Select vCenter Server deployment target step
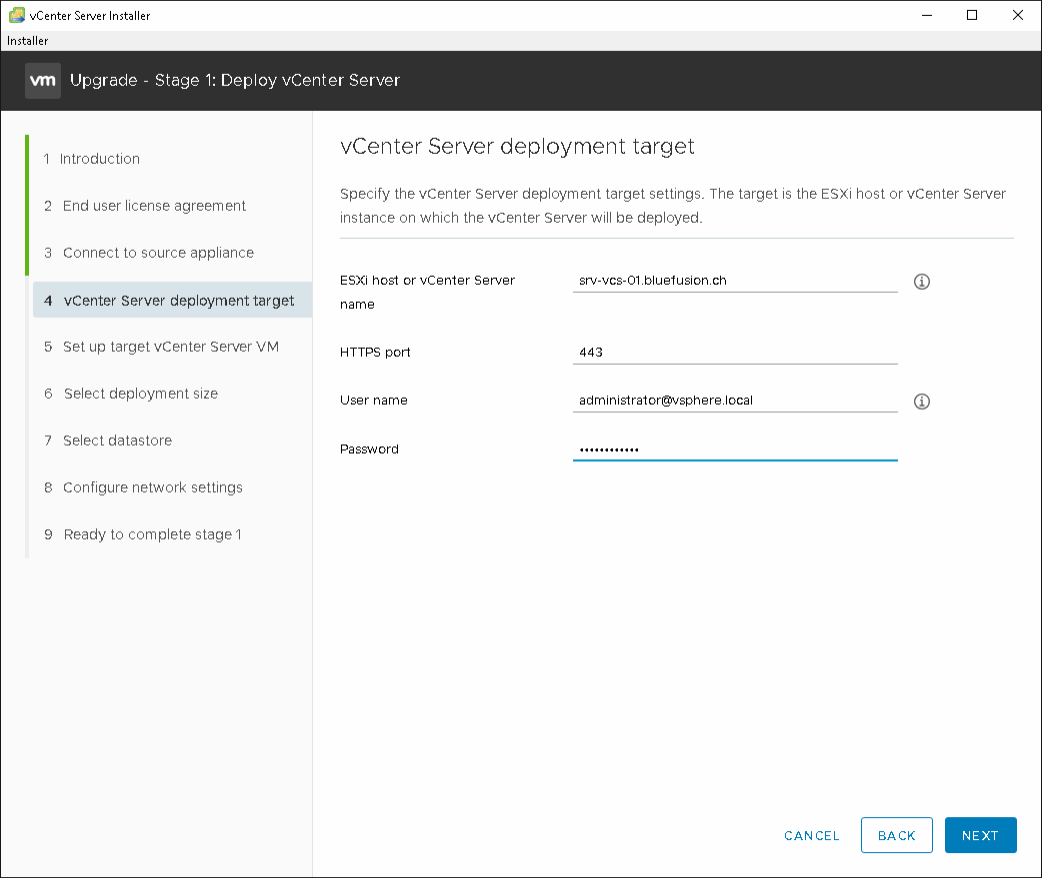 click(178, 300)
